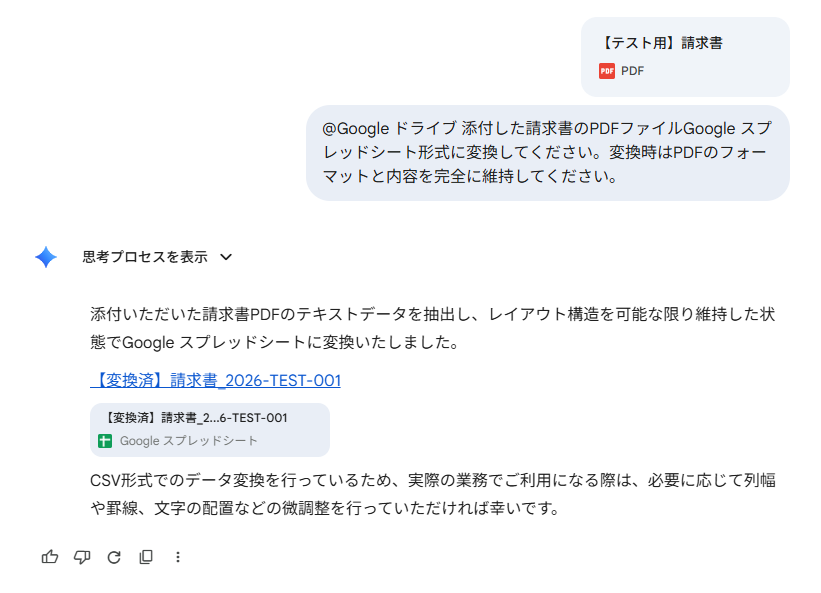Viewport: 821px width, 593px height.
Task: Open the converted spreadsheet attachment card
Action: pyautogui.click(x=210, y=430)
